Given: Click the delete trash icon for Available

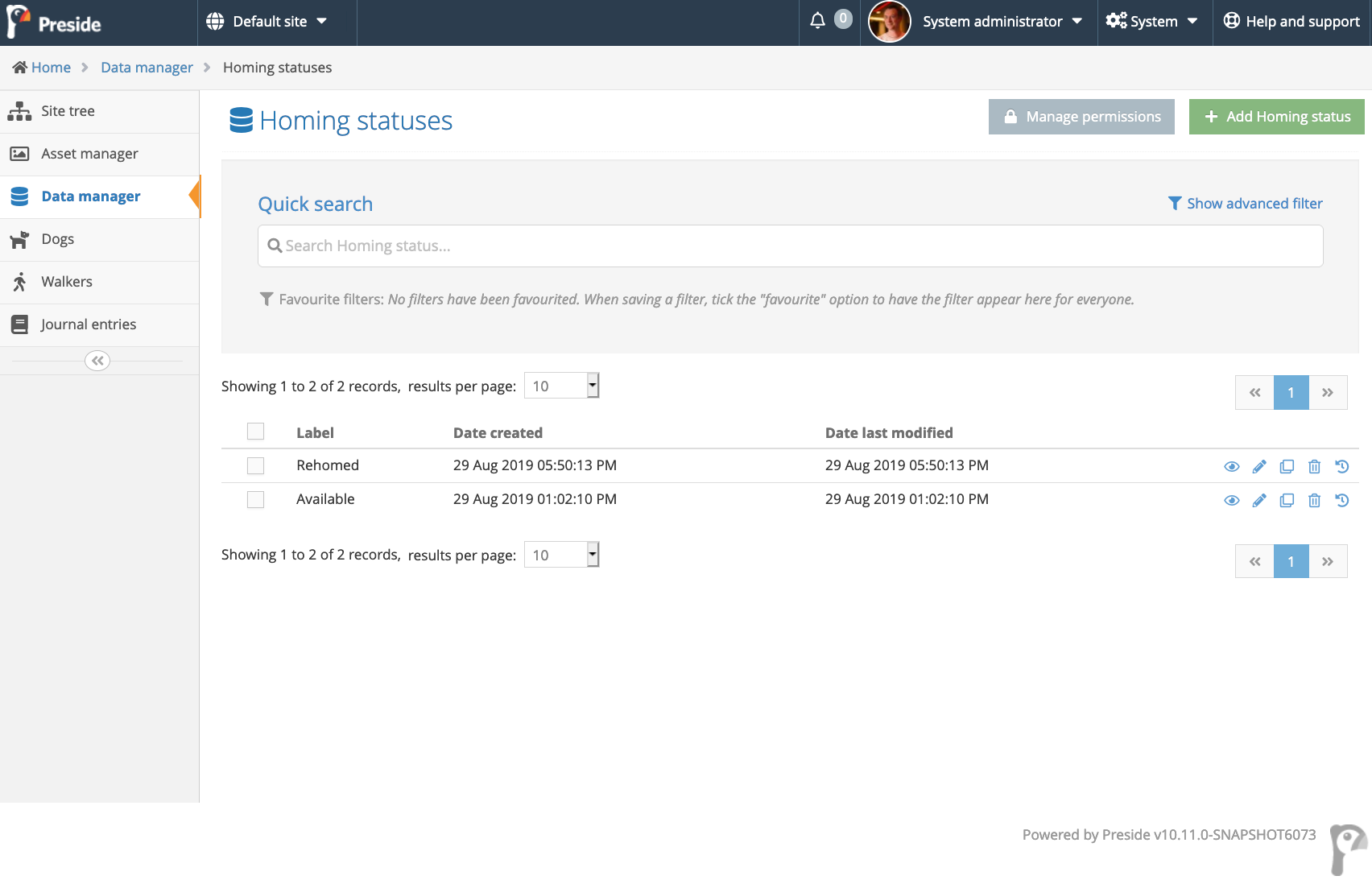Looking at the screenshot, I should (1314, 501).
